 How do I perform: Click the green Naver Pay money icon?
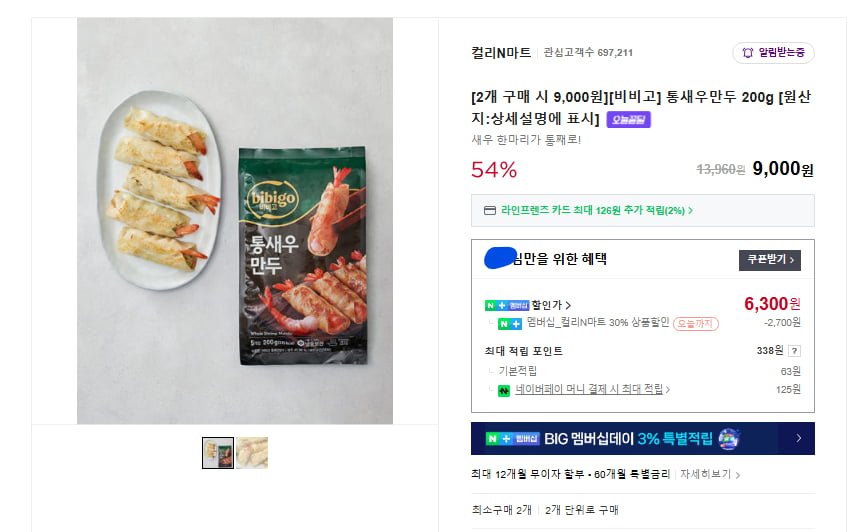click(504, 390)
